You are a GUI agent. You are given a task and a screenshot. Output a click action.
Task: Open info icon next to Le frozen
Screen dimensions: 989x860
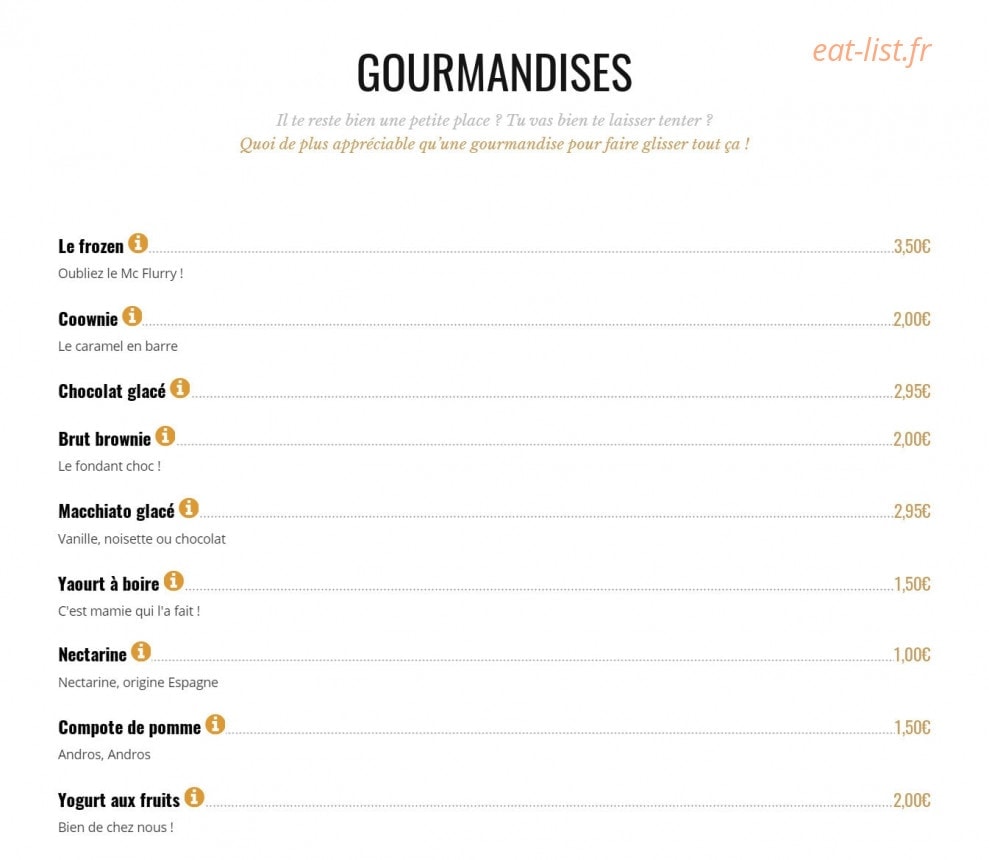pyautogui.click(x=138, y=243)
